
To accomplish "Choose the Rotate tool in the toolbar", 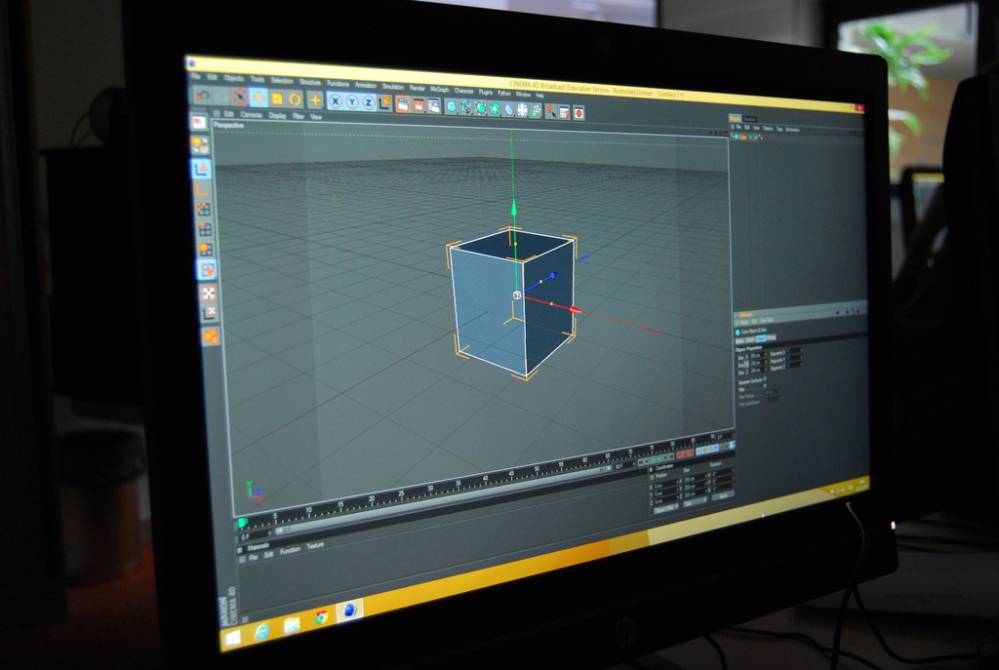I will (295, 99).
